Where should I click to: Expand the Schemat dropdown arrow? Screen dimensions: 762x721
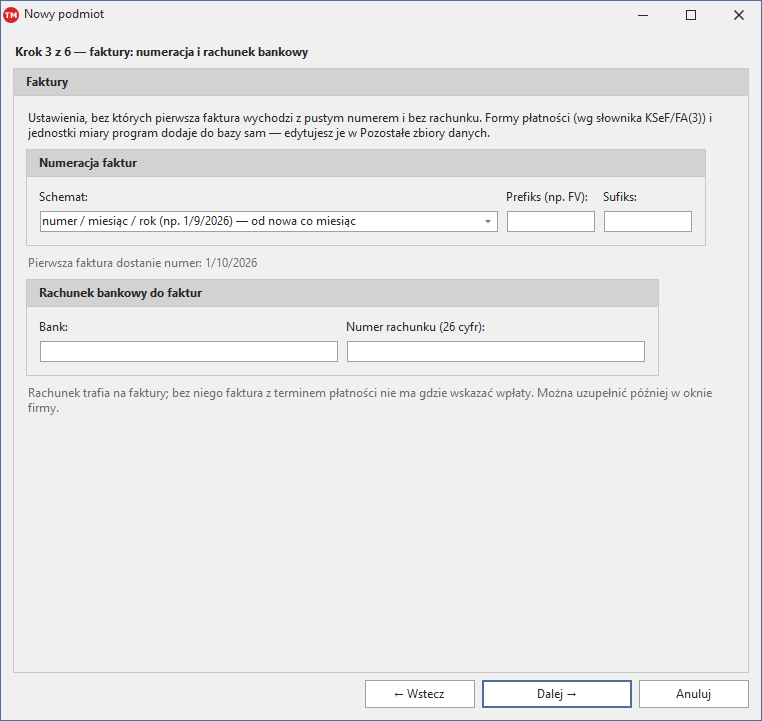pos(487,222)
